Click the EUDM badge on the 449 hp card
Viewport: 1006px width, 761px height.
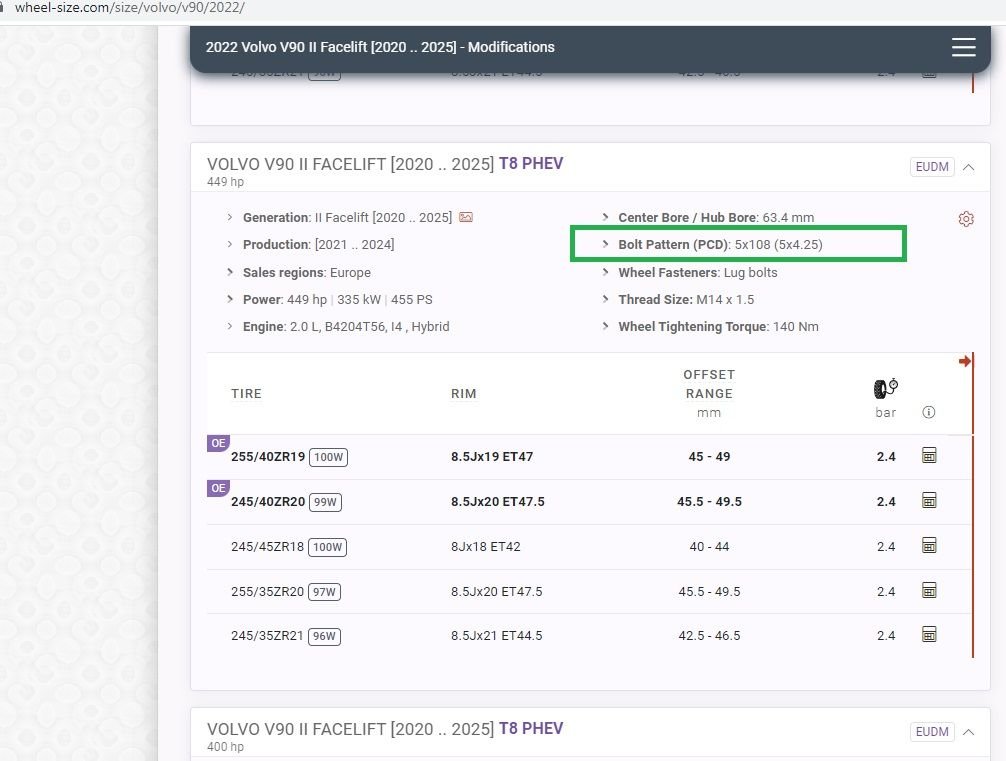931,167
